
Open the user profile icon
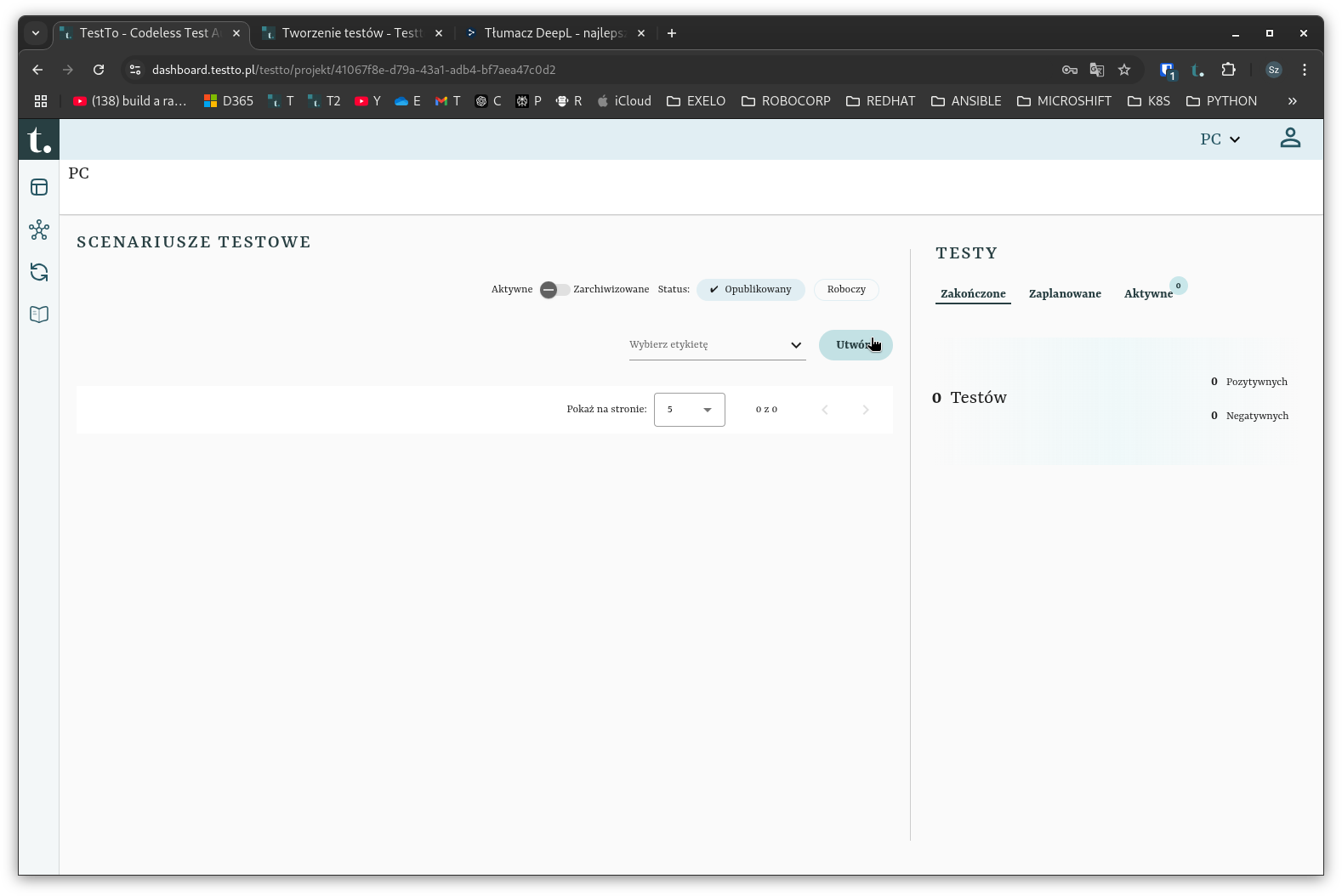tap(1289, 139)
